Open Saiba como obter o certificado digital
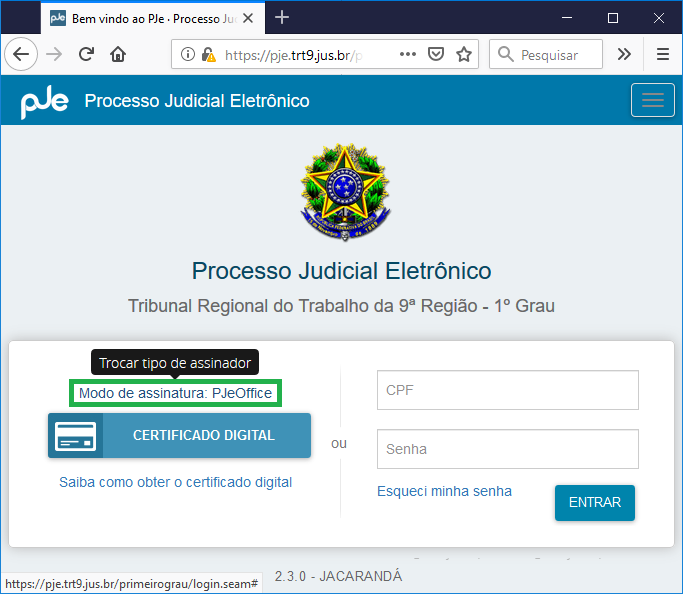Image resolution: width=683 pixels, height=594 pixels. [176, 483]
